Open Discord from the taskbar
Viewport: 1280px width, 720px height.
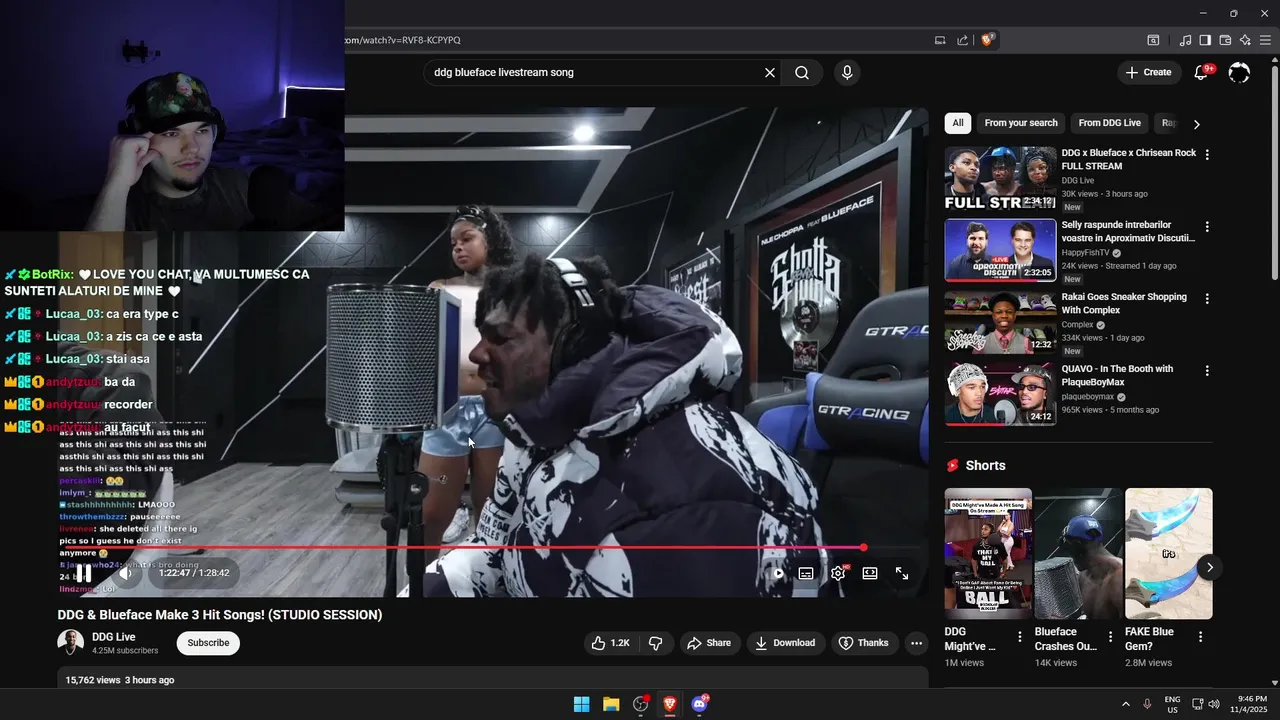coord(700,704)
